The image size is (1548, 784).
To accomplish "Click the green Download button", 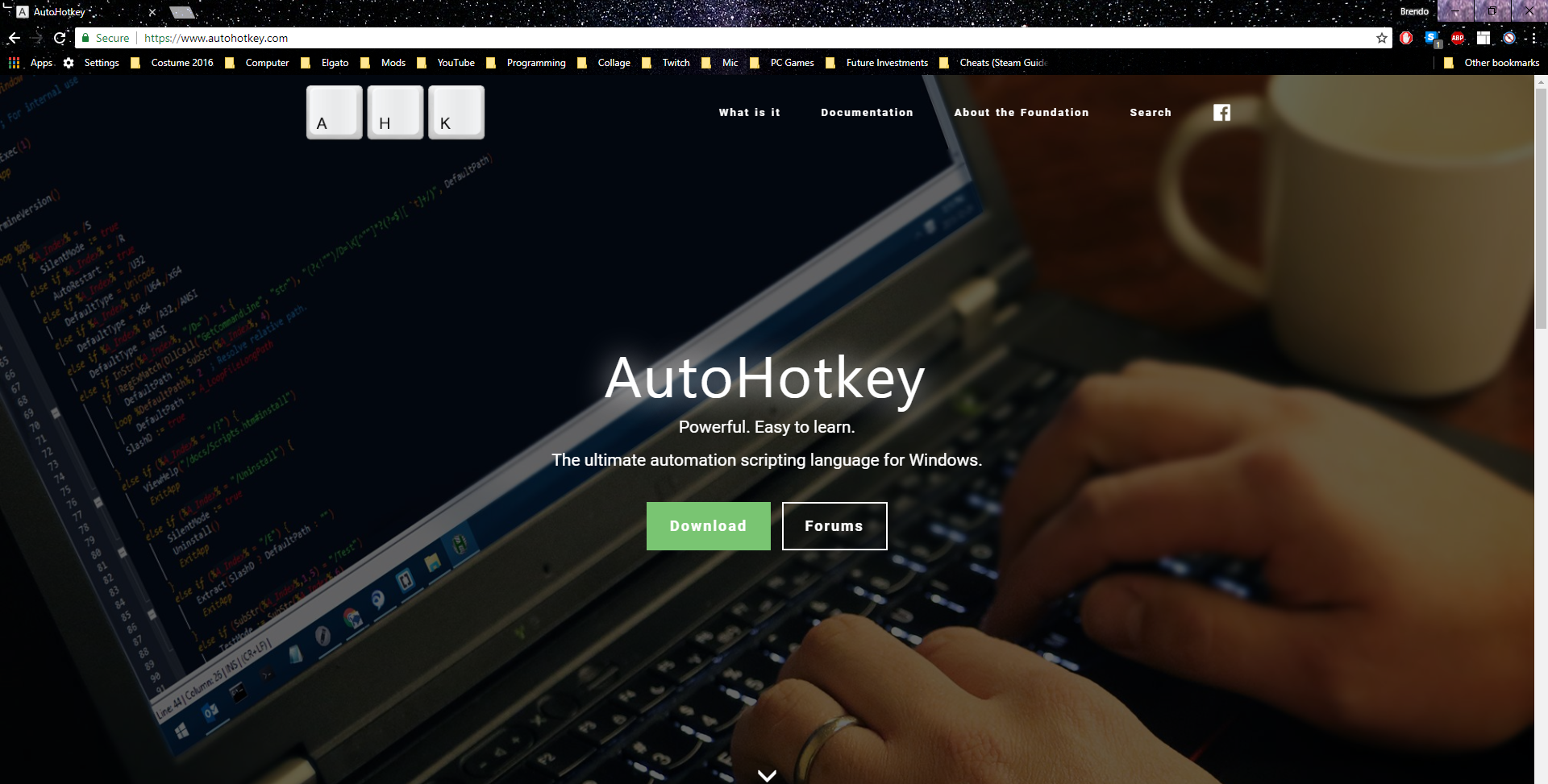I will pyautogui.click(x=709, y=526).
